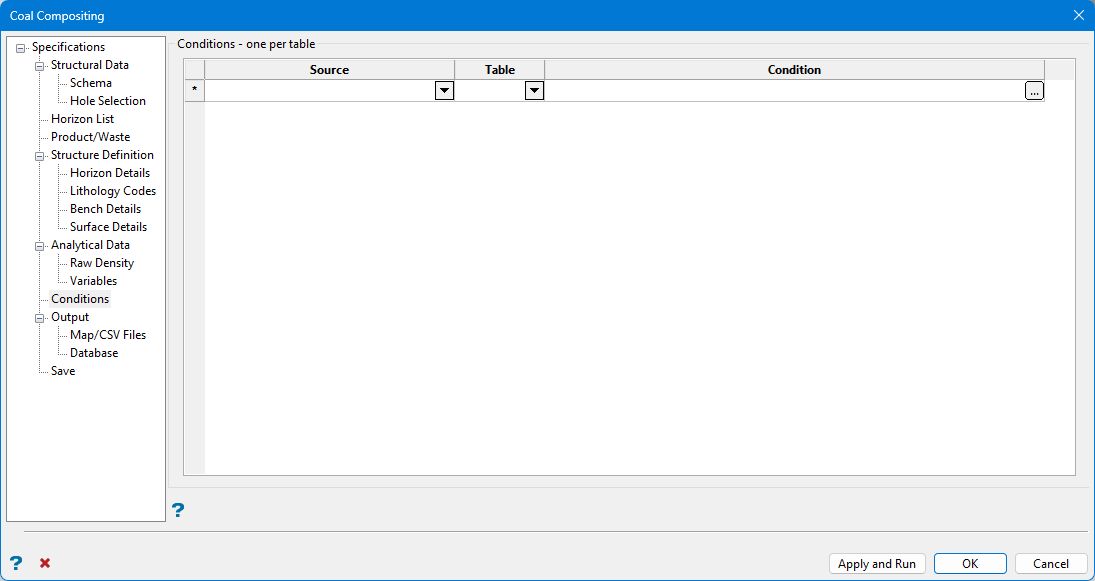
Task: Collapse the Output tree node
Action: pyautogui.click(x=40, y=318)
